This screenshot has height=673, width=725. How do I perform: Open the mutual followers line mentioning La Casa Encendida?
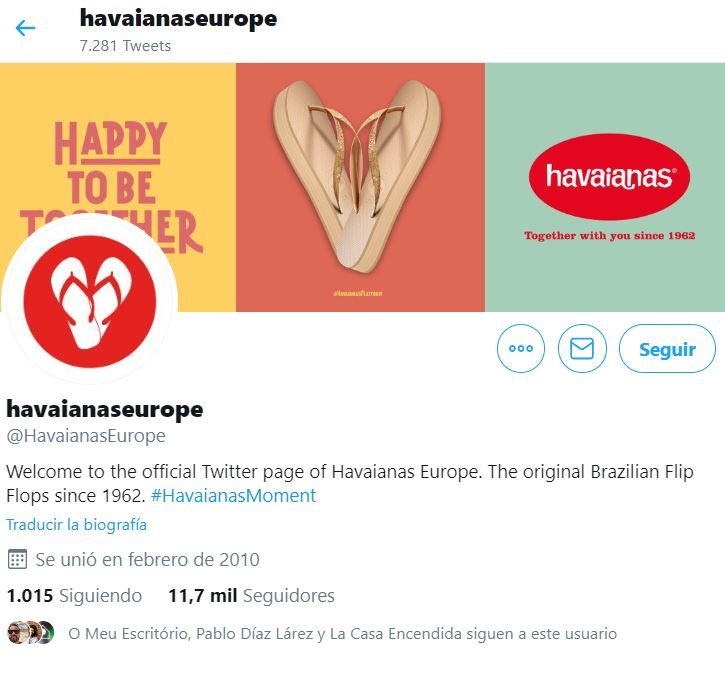(343, 633)
